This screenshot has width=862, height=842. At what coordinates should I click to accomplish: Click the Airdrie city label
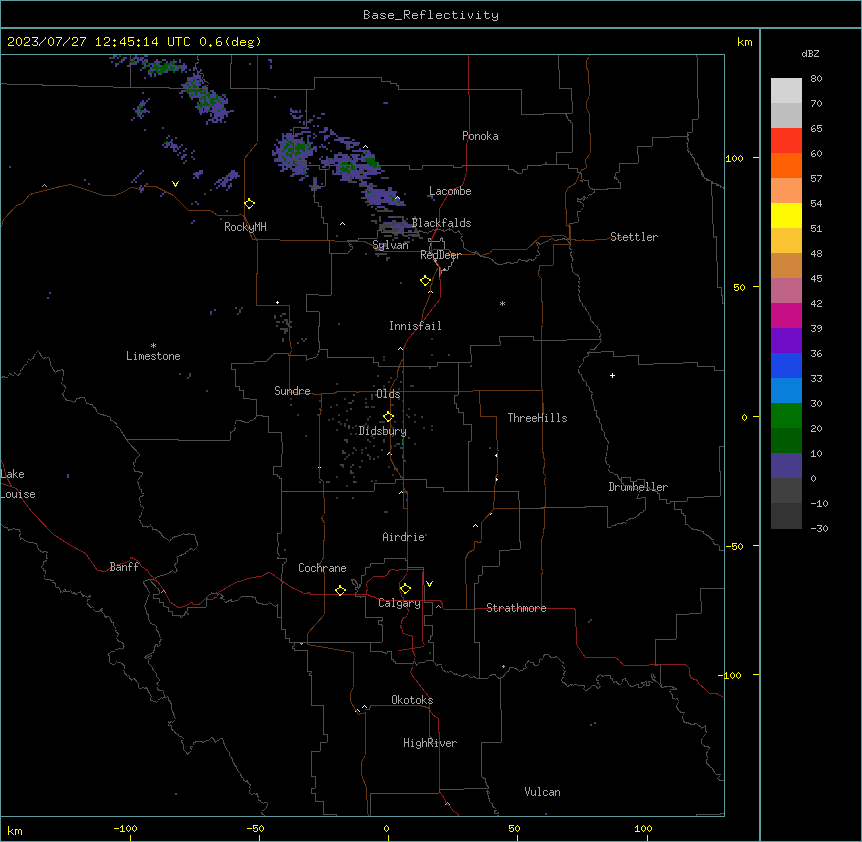click(403, 537)
